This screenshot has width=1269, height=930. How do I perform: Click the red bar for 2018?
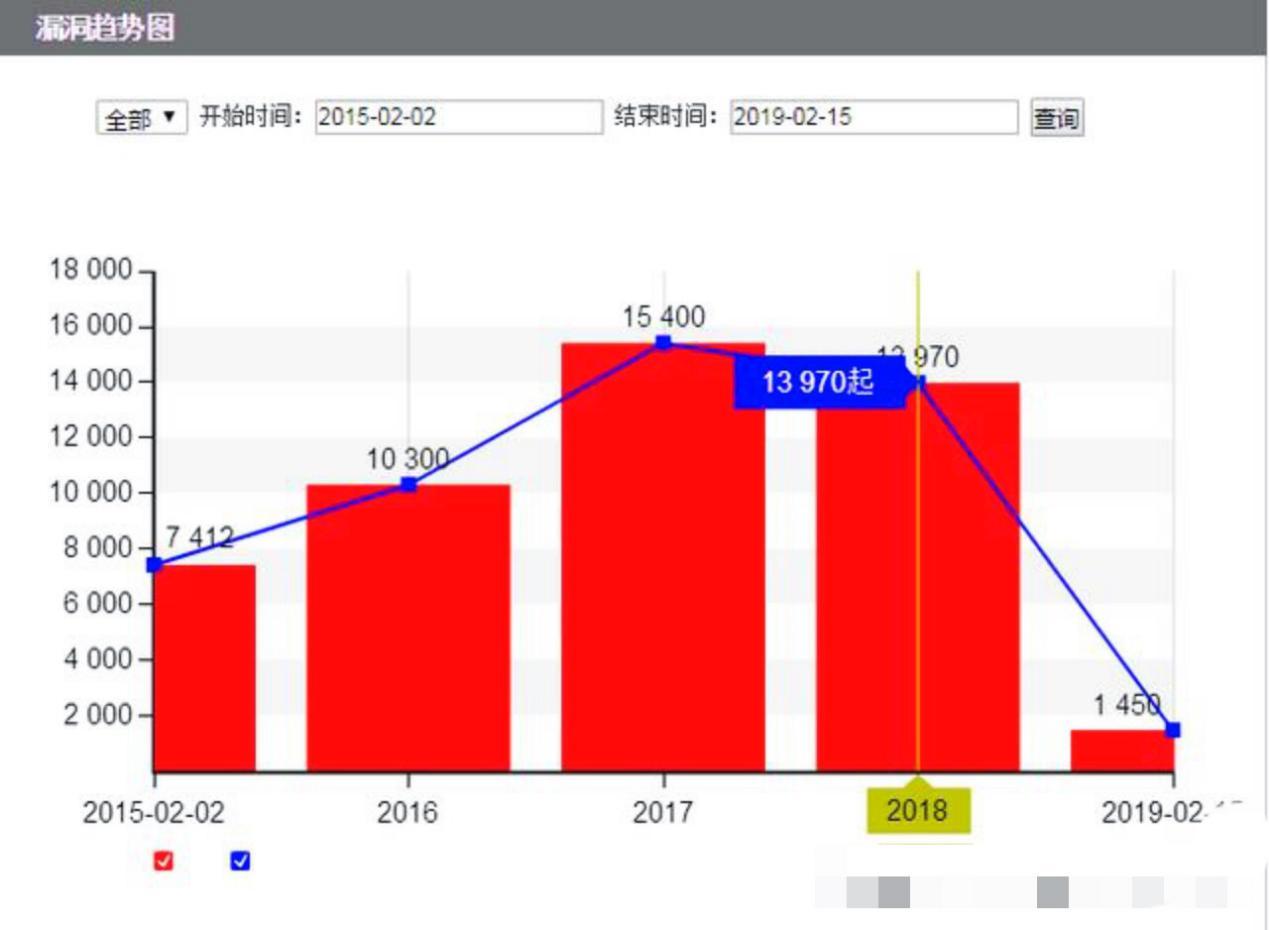point(917,576)
